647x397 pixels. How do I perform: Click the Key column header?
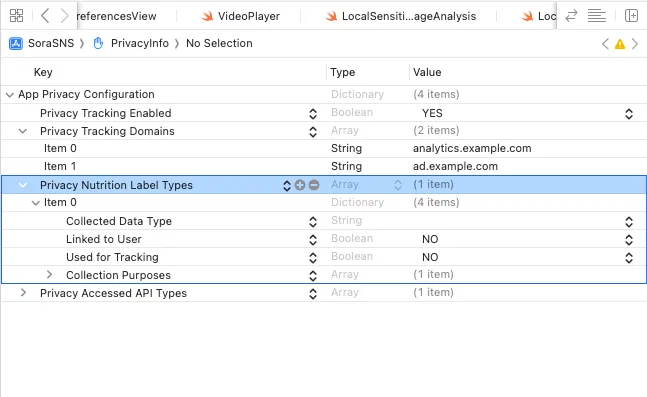(43, 72)
